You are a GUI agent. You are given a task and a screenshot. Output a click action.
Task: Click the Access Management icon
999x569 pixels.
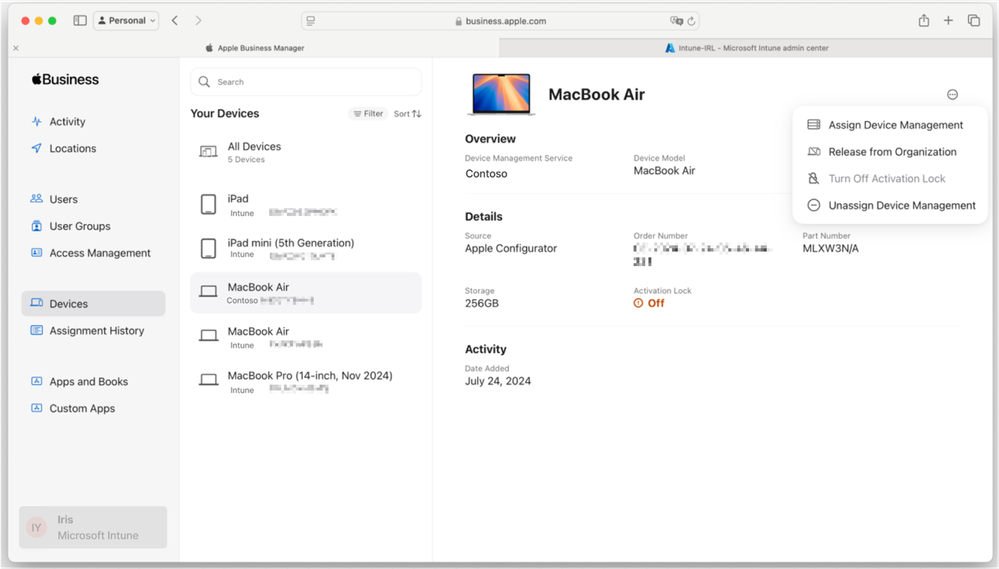36,252
